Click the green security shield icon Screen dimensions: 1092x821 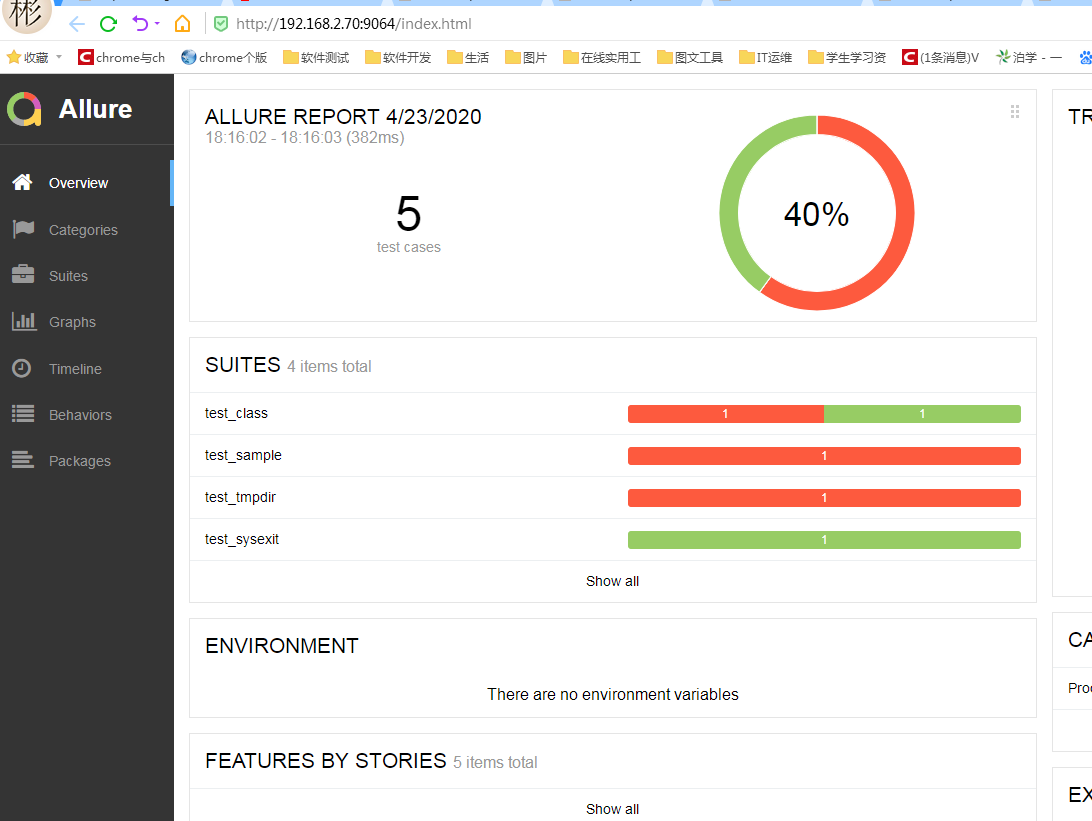pos(221,24)
